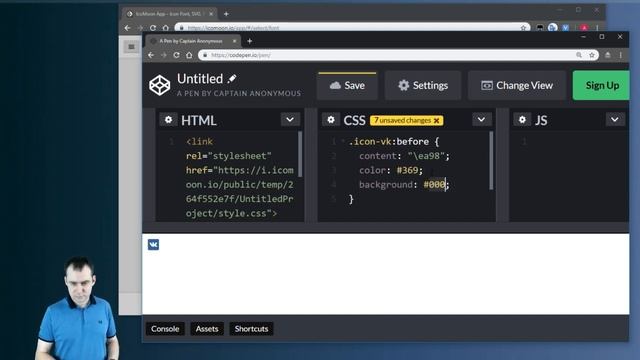Bookmark the IcoMoon page with star
Image resolution: width=640 pixels, height=360 pixels.
[523, 28]
